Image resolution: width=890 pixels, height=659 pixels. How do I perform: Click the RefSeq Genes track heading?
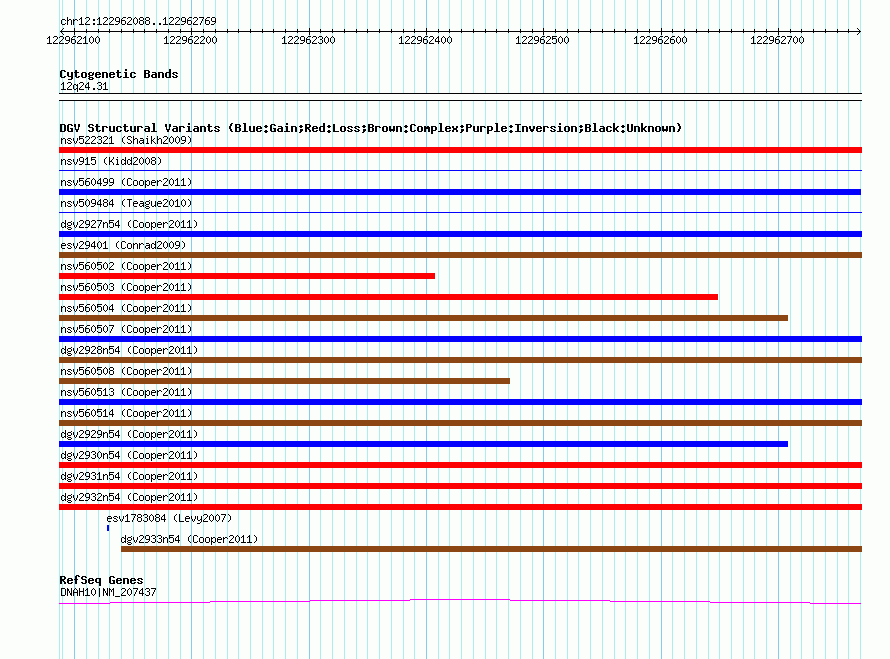pyautogui.click(x=101, y=580)
